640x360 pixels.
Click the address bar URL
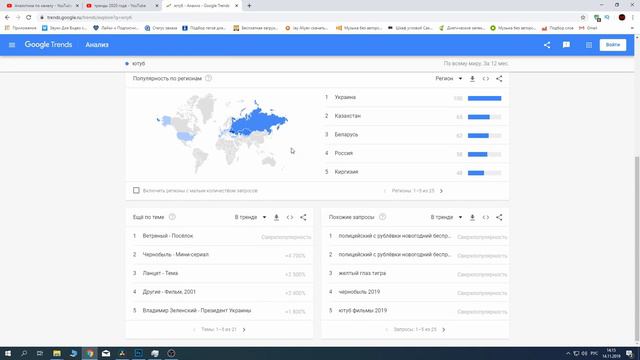click(x=89, y=18)
